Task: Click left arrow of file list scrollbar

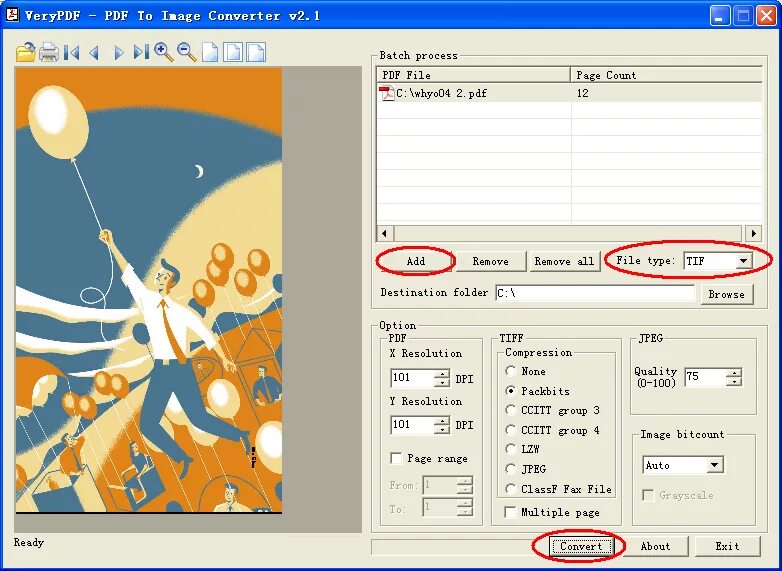Action: 385,233
